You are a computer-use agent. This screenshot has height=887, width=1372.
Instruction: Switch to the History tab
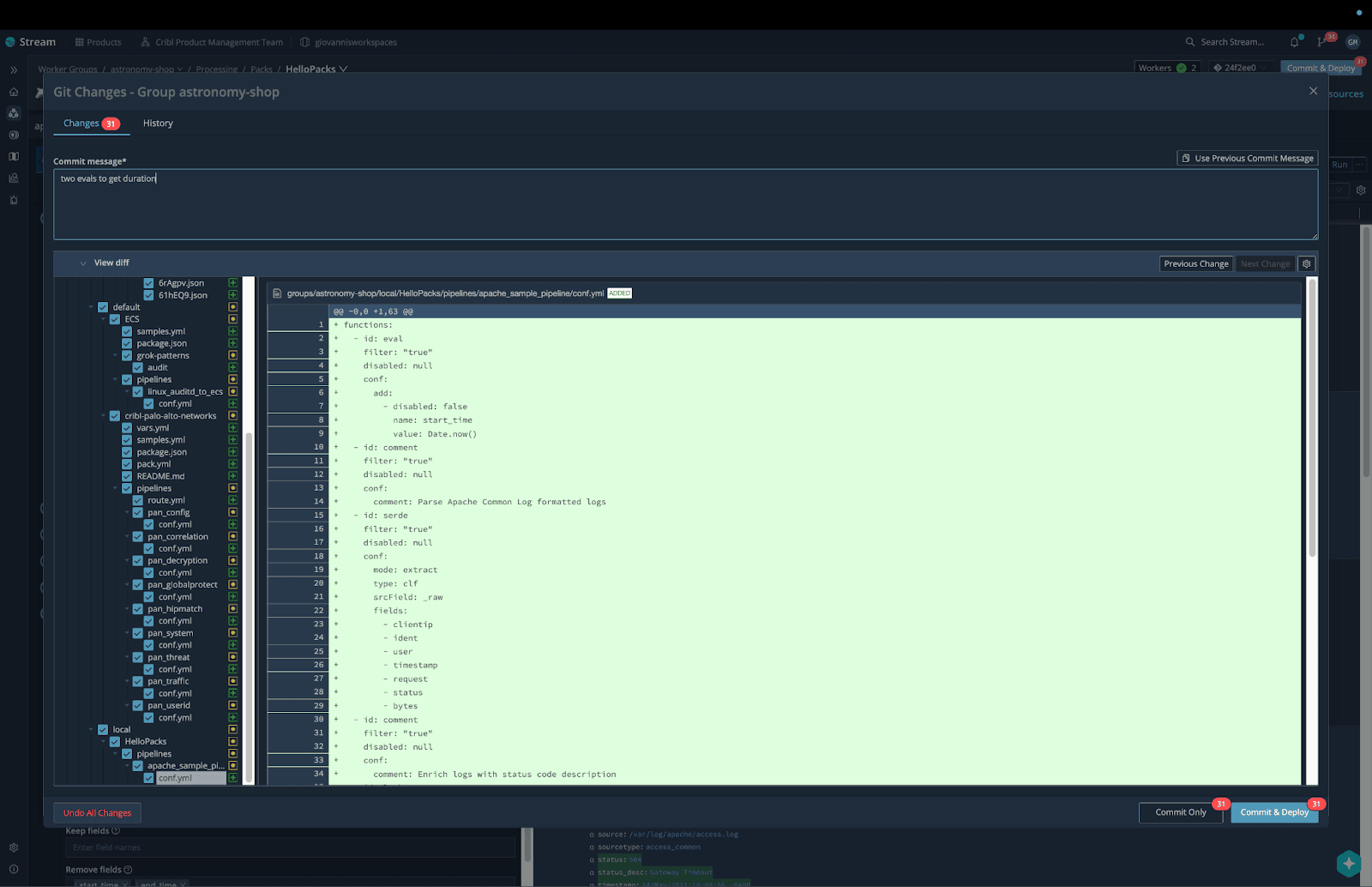point(158,124)
